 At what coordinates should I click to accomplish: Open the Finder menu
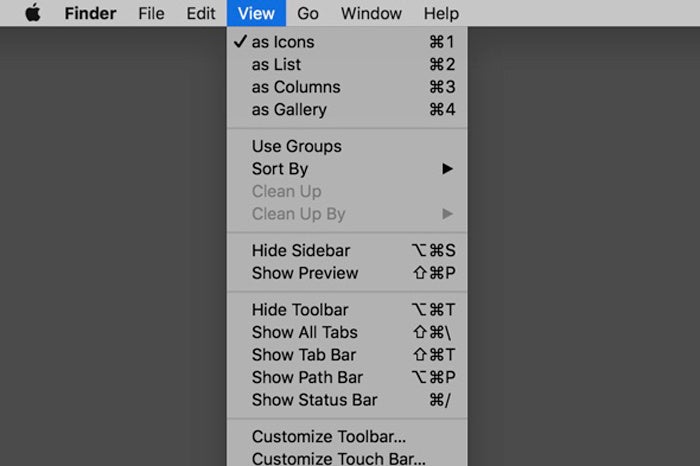[x=90, y=13]
